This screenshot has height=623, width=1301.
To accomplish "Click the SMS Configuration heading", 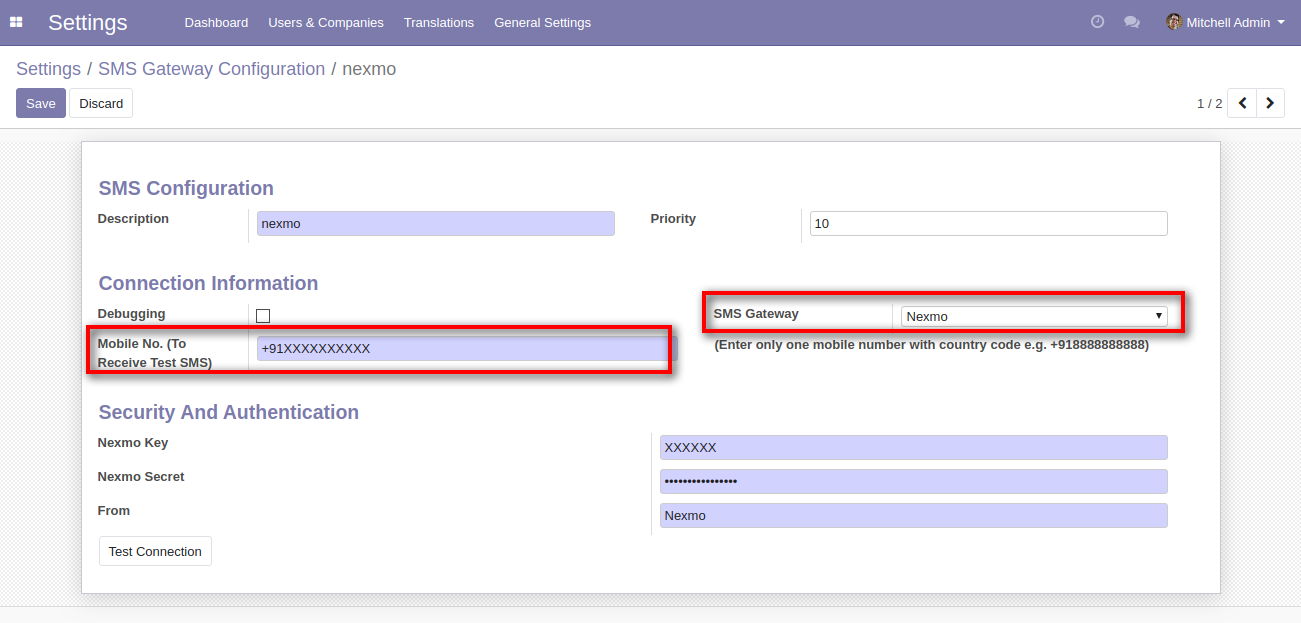I will coord(186,188).
